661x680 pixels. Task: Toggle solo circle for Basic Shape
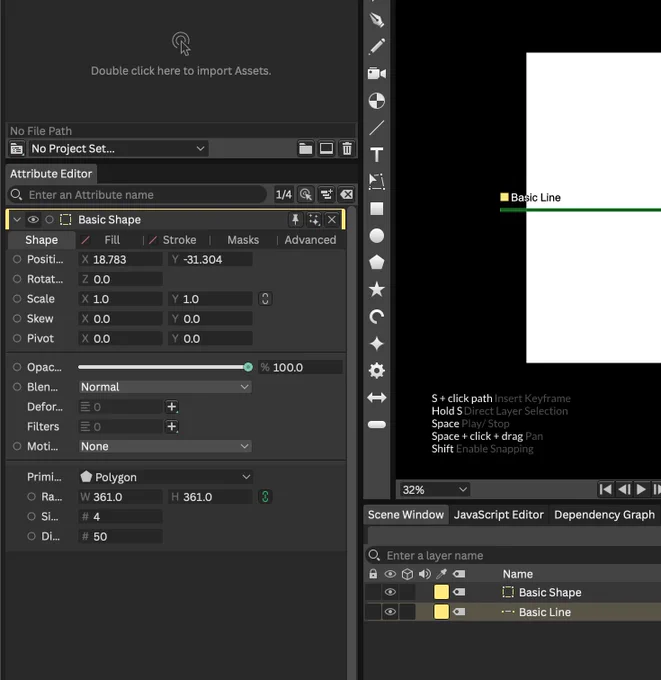pos(49,220)
